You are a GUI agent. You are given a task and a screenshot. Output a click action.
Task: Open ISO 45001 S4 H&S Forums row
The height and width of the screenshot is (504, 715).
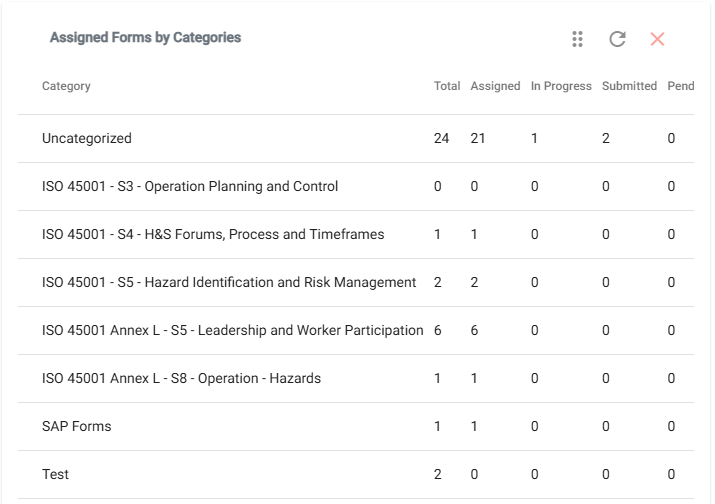(356, 234)
